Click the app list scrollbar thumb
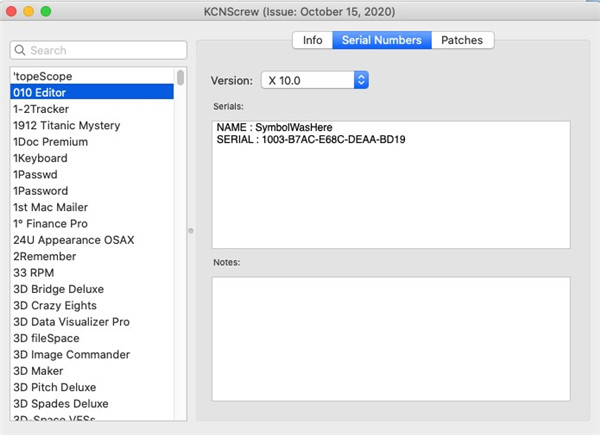The height and width of the screenshot is (435, 600). pos(180,77)
